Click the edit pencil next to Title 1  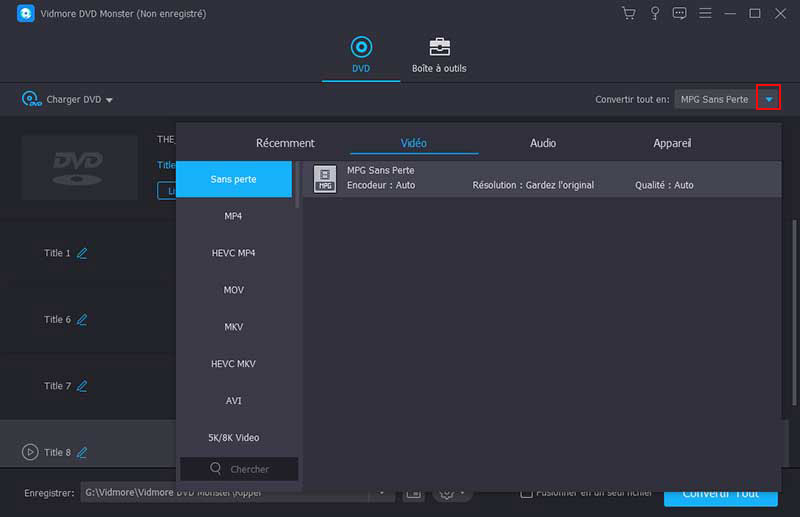click(82, 253)
